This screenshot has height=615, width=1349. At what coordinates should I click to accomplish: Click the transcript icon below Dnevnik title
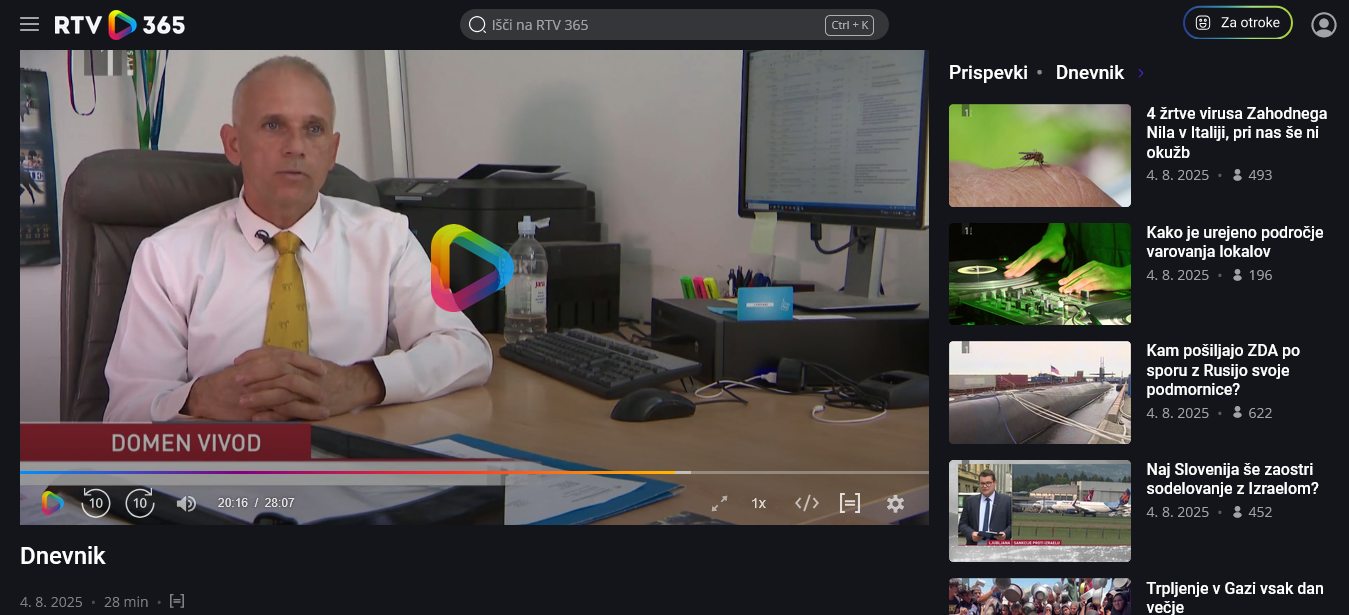[177, 601]
